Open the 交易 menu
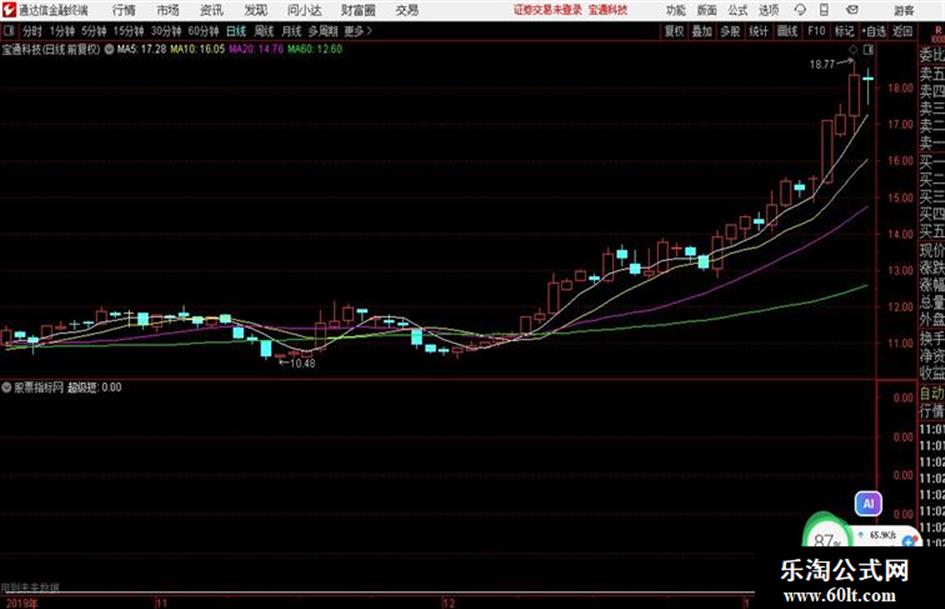This screenshot has width=945, height=609. click(x=407, y=10)
